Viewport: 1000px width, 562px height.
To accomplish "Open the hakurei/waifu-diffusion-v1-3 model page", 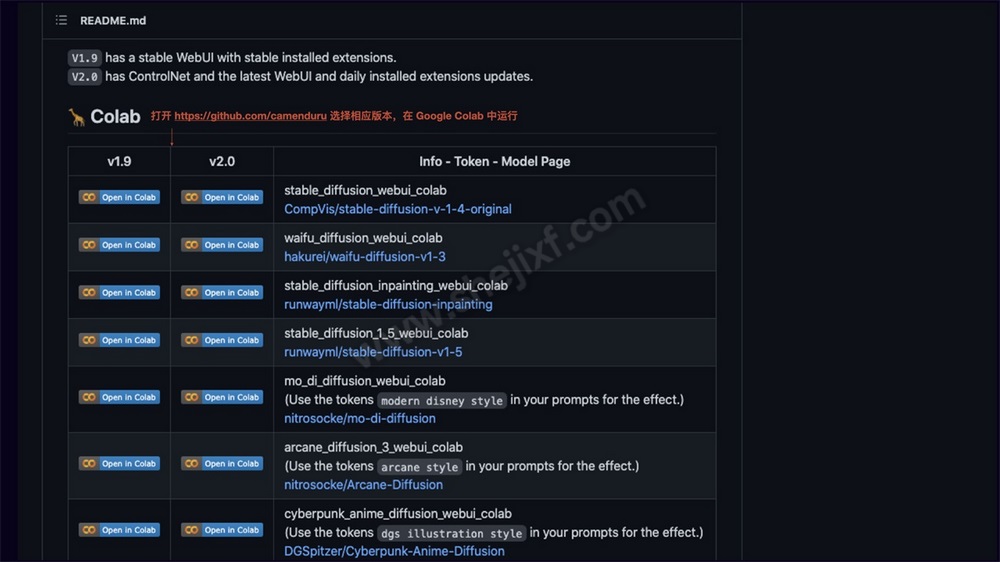I will (x=364, y=257).
